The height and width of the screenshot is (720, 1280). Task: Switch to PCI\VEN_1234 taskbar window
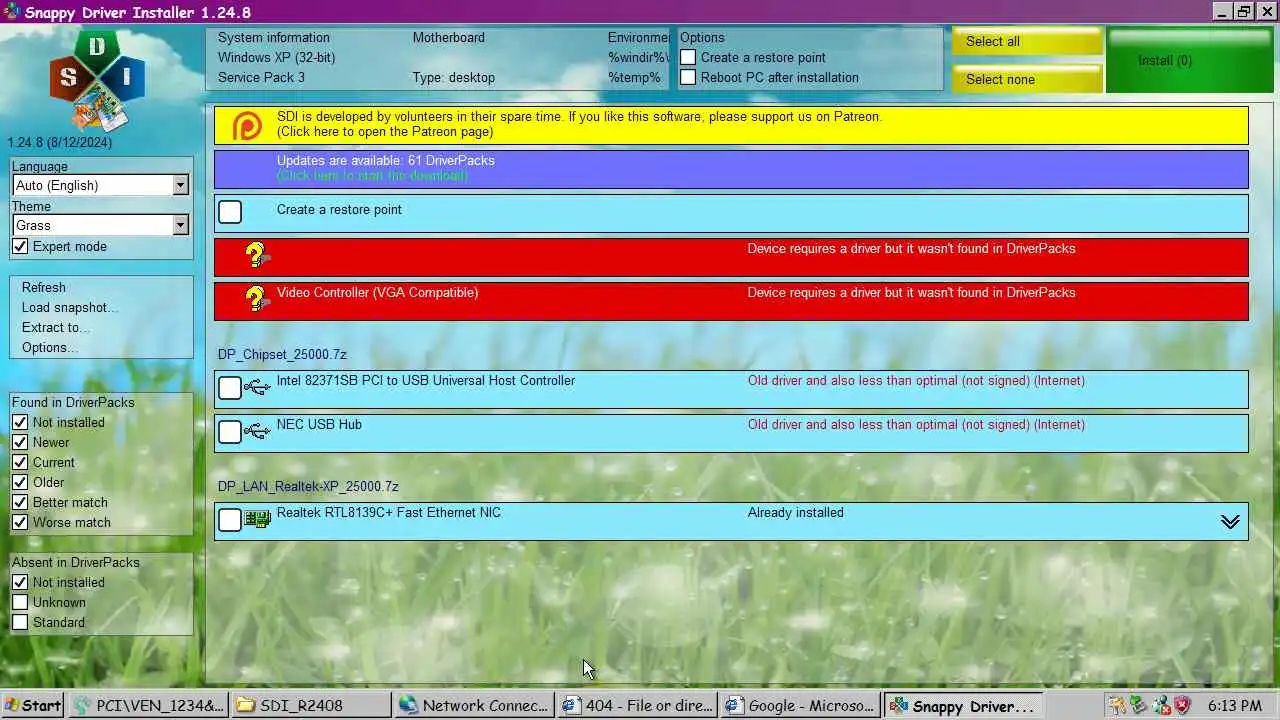pos(149,705)
